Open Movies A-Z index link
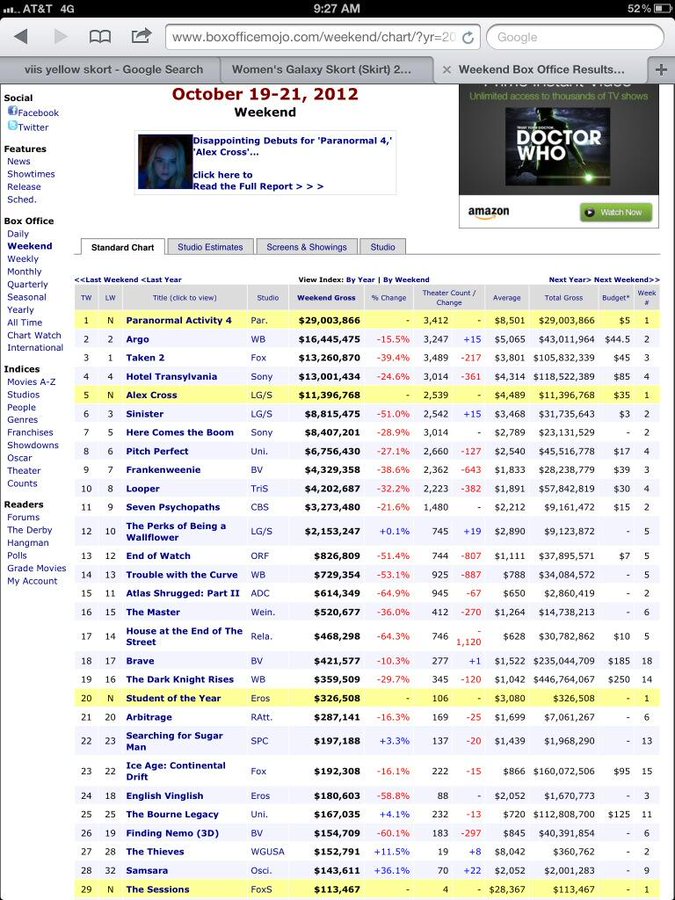Image resolution: width=675 pixels, height=900 pixels. click(31, 382)
